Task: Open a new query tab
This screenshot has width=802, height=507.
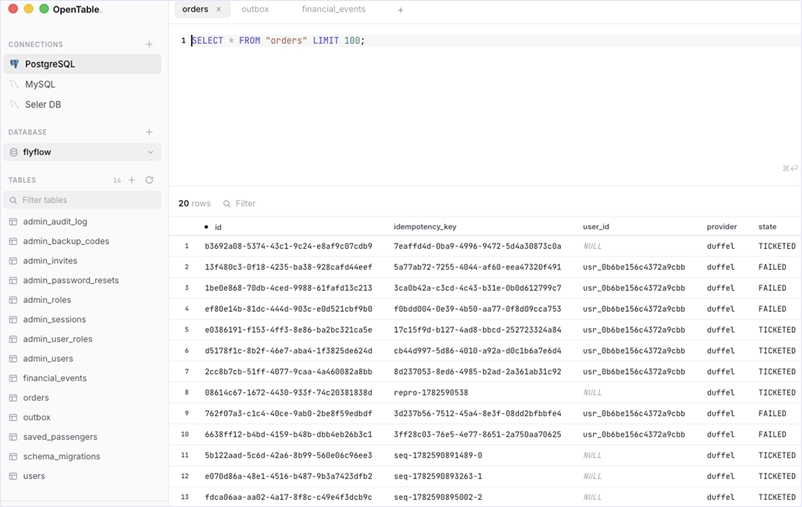Action: [x=400, y=10]
